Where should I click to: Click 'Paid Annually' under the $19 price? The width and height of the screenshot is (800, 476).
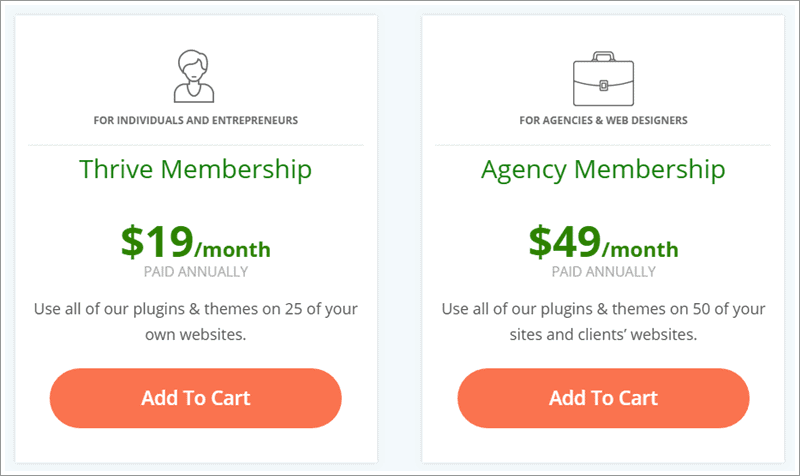click(x=196, y=272)
